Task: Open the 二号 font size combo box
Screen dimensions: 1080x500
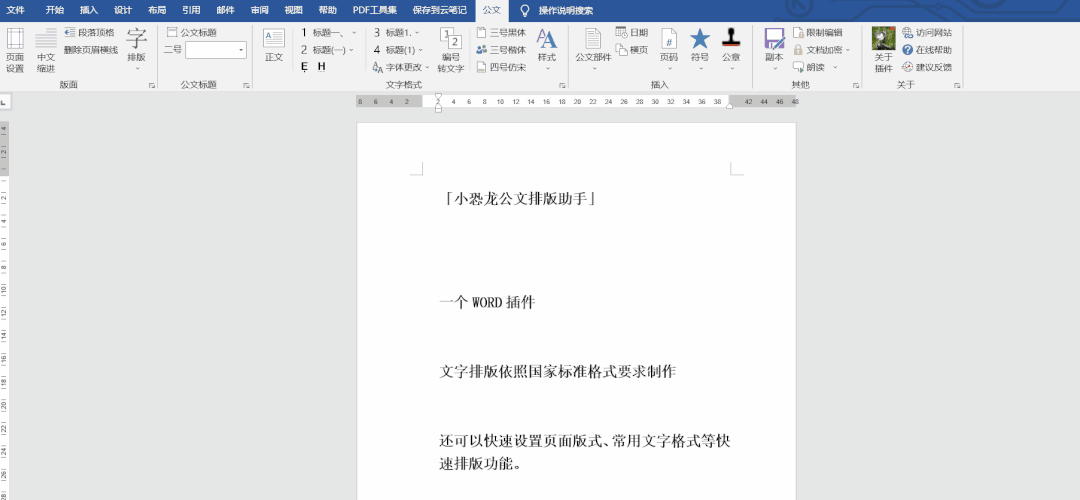Action: [x=216, y=50]
